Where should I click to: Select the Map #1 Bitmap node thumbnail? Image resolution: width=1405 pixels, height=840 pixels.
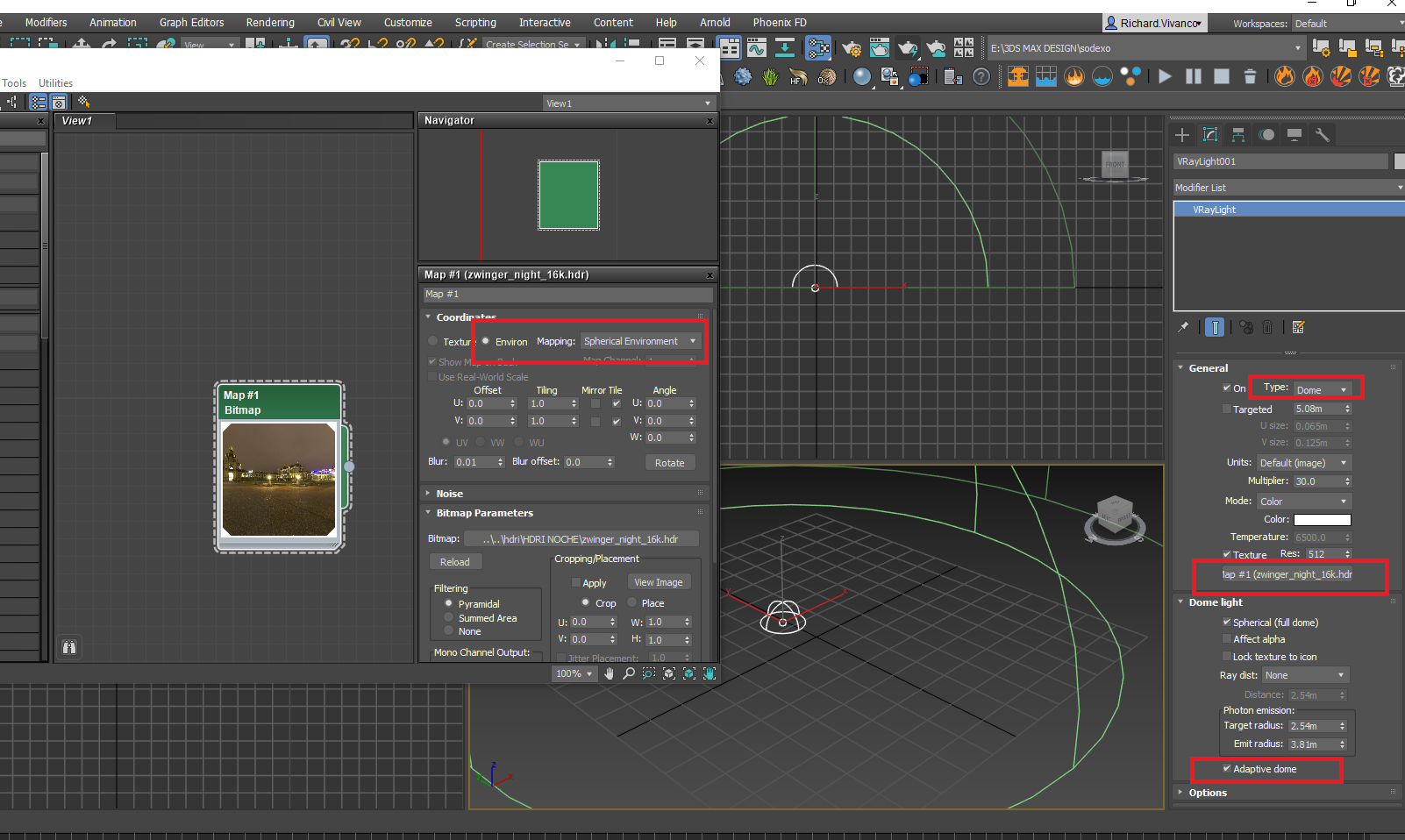click(x=279, y=481)
